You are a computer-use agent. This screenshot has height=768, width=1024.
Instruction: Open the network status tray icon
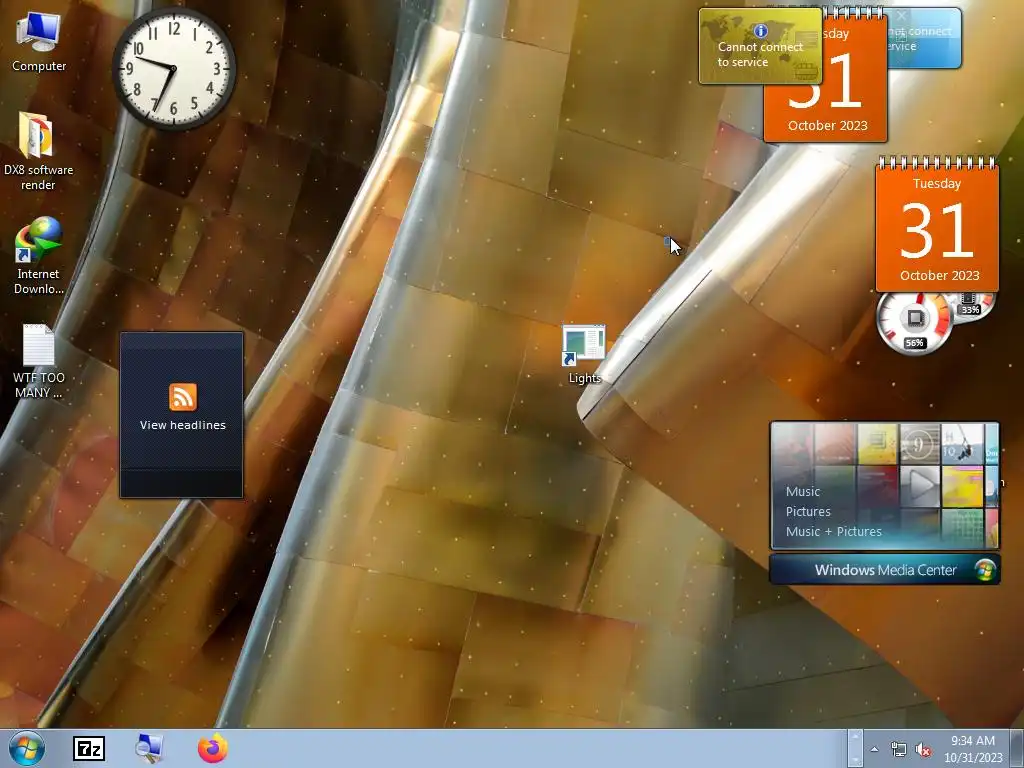pos(899,750)
